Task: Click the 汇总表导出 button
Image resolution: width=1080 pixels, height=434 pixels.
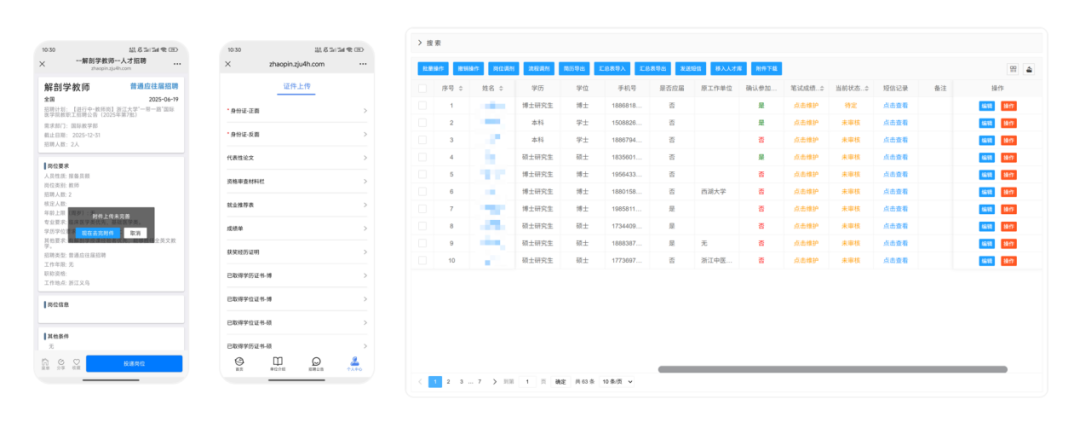Action: [652, 69]
